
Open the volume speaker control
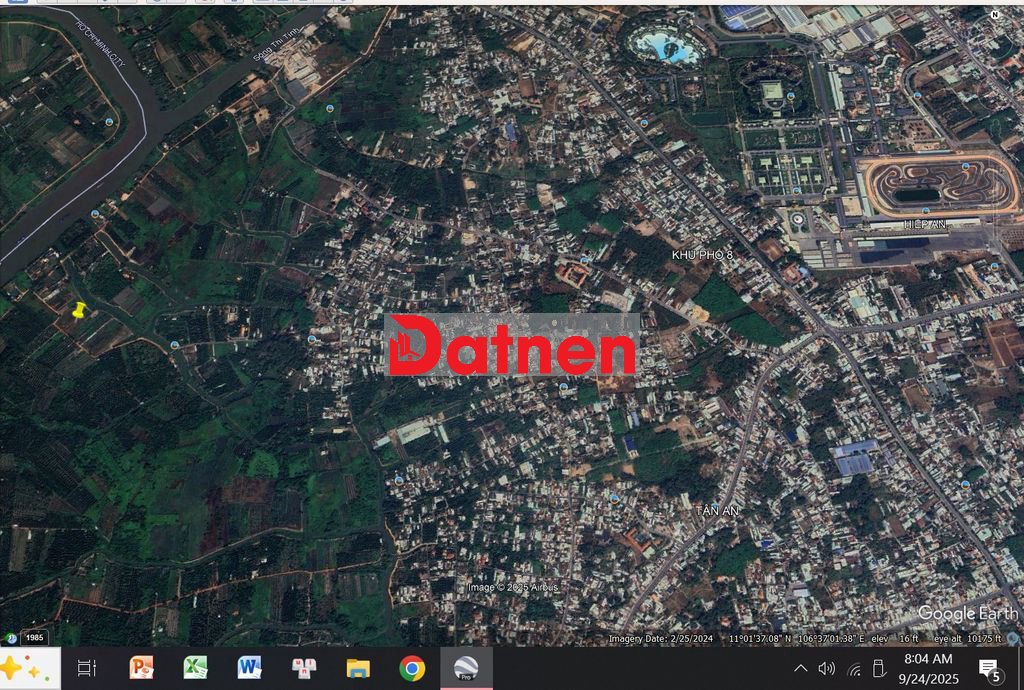(x=826, y=668)
